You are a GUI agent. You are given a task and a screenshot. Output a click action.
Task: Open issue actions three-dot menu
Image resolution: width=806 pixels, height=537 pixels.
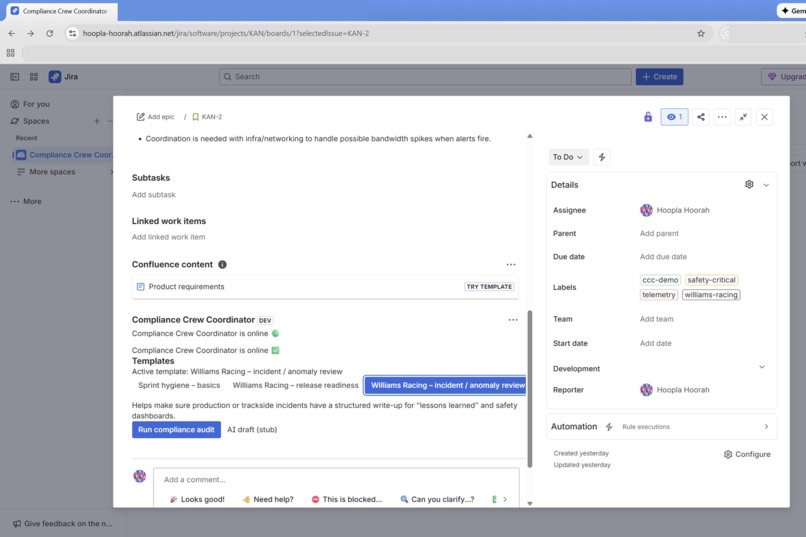(722, 117)
